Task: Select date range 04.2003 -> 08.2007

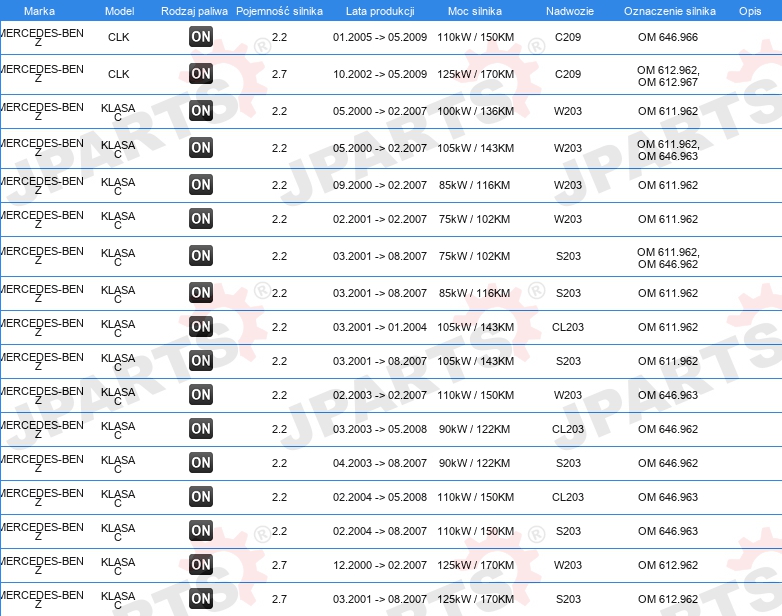Action: (380, 463)
